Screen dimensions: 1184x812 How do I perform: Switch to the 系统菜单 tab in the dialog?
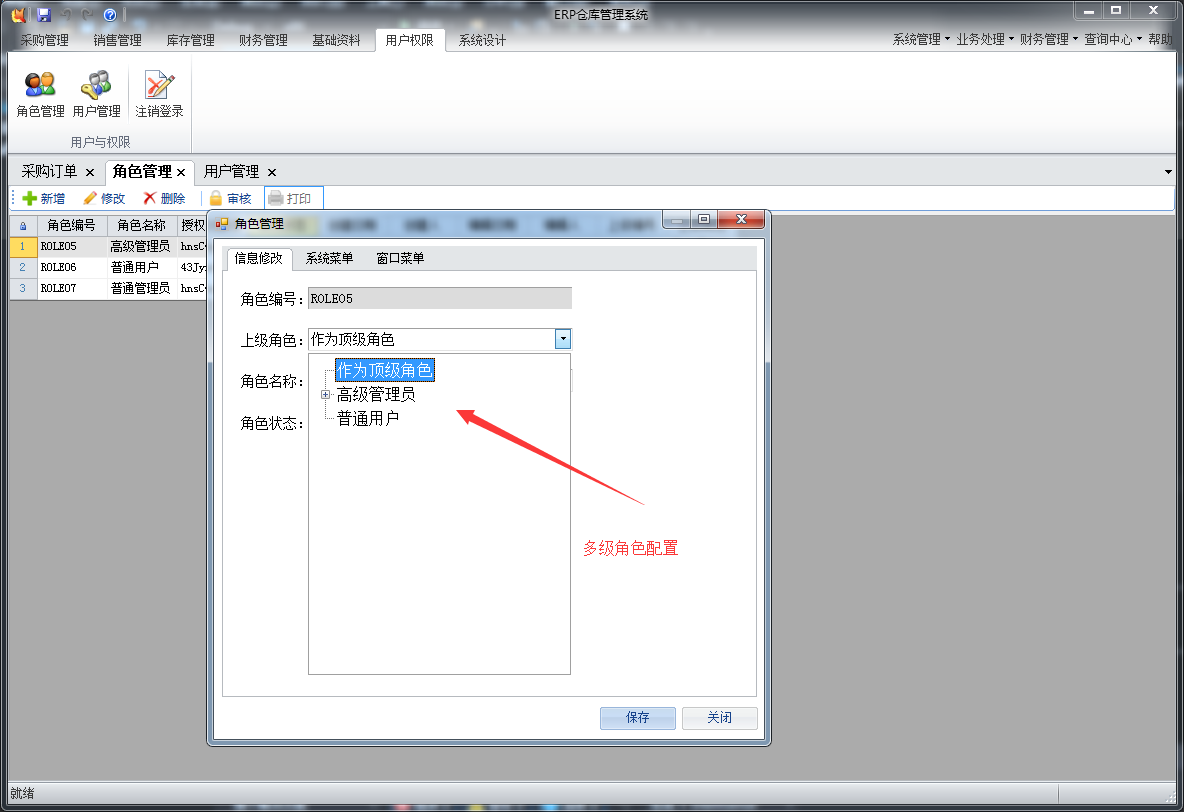click(x=331, y=258)
